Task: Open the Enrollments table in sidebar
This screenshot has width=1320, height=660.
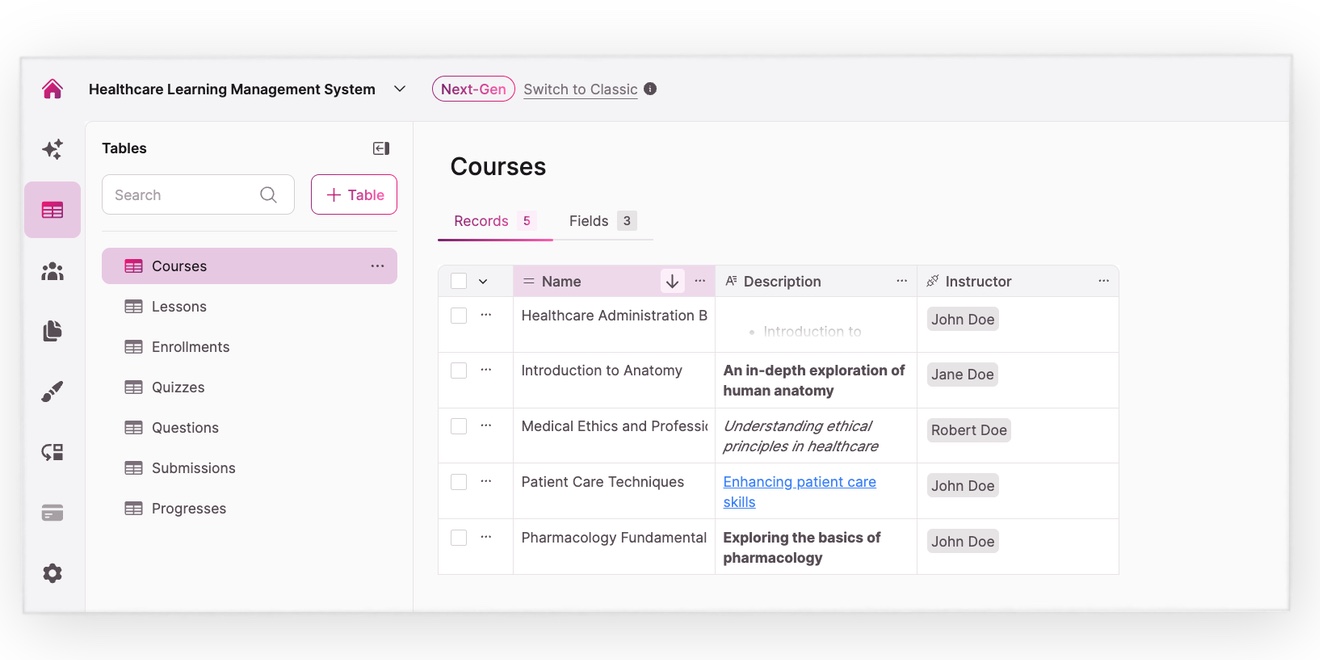Action: click(x=190, y=347)
